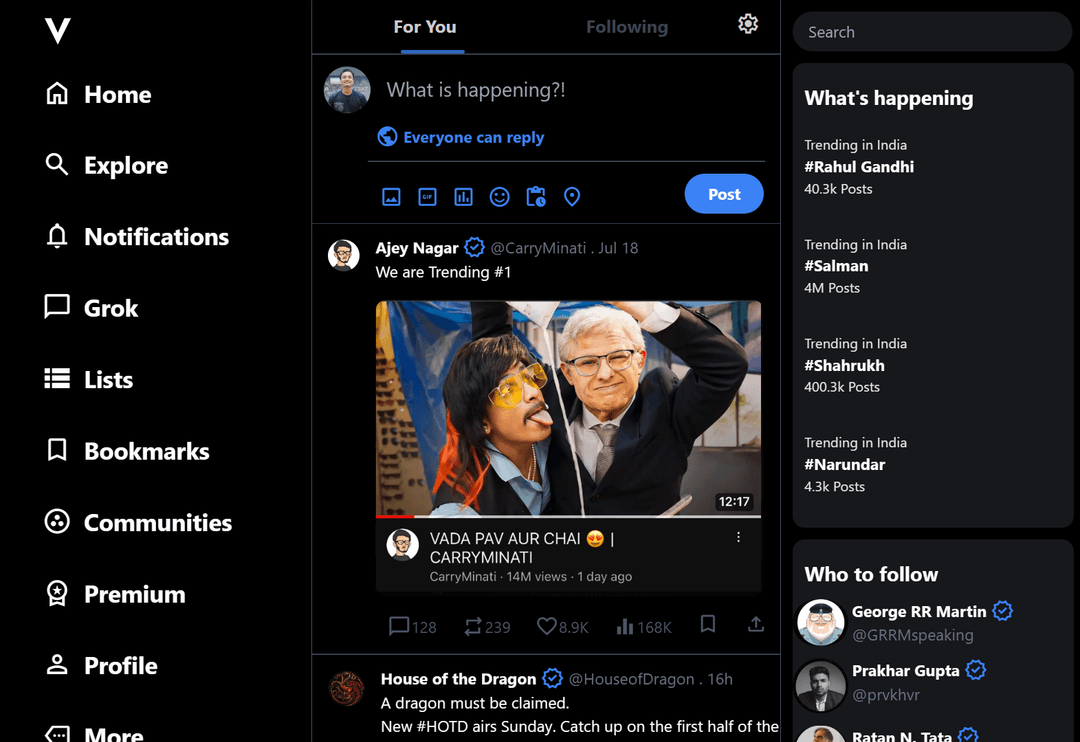Open timeline settings gear icon
The image size is (1080, 742).
748,25
